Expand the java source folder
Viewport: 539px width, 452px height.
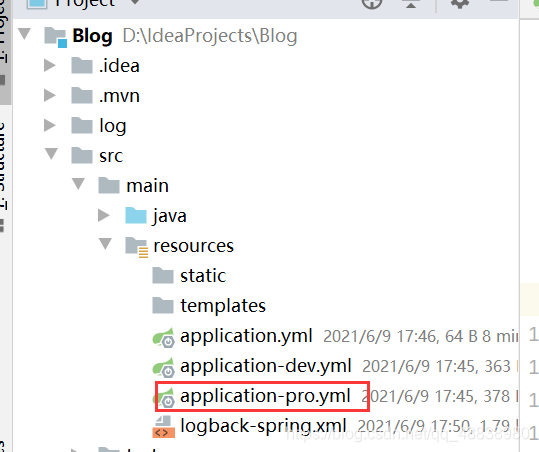104,216
